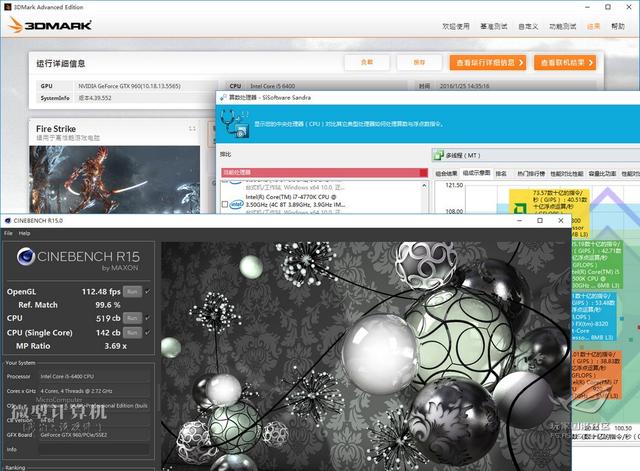This screenshot has width=640, height=471.
Task: Open the 功能测试 tab in 3DMark
Action: [x=562, y=27]
